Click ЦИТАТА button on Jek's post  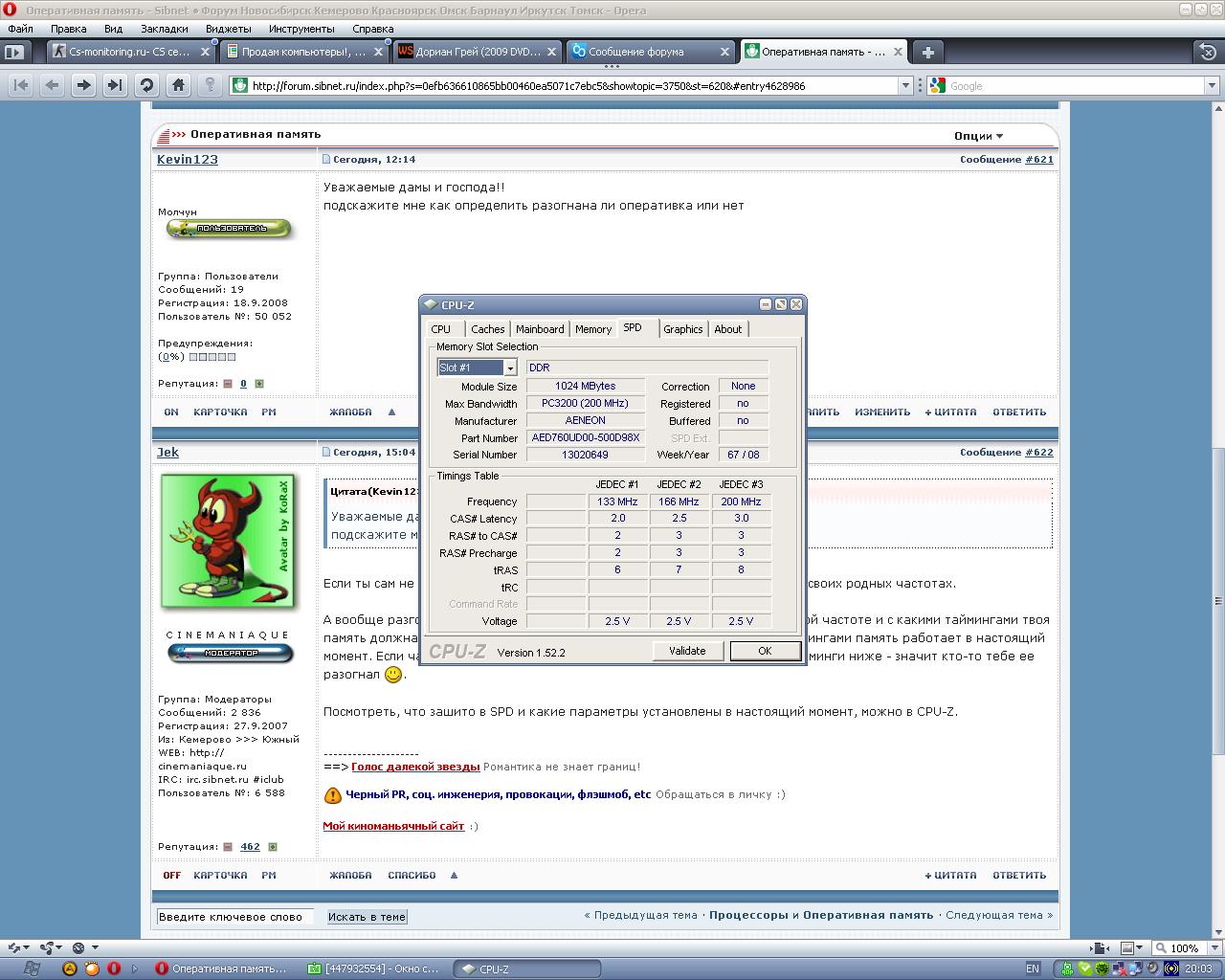click(x=950, y=876)
